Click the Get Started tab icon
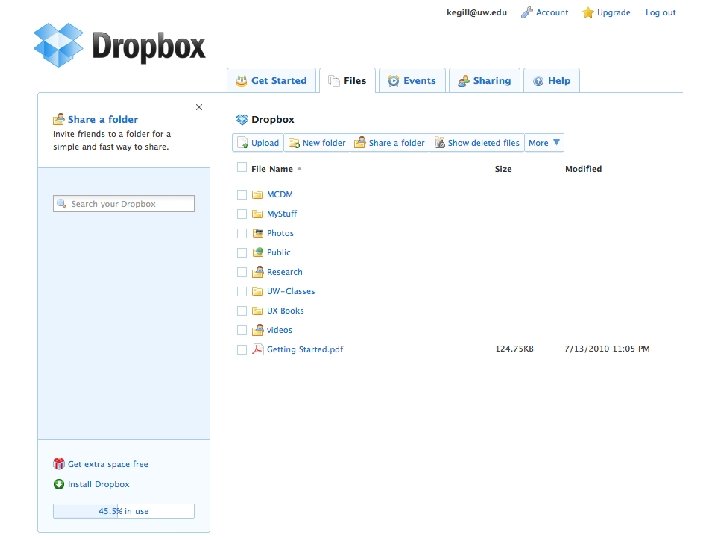Screen dimensions: 720x540 (241, 81)
